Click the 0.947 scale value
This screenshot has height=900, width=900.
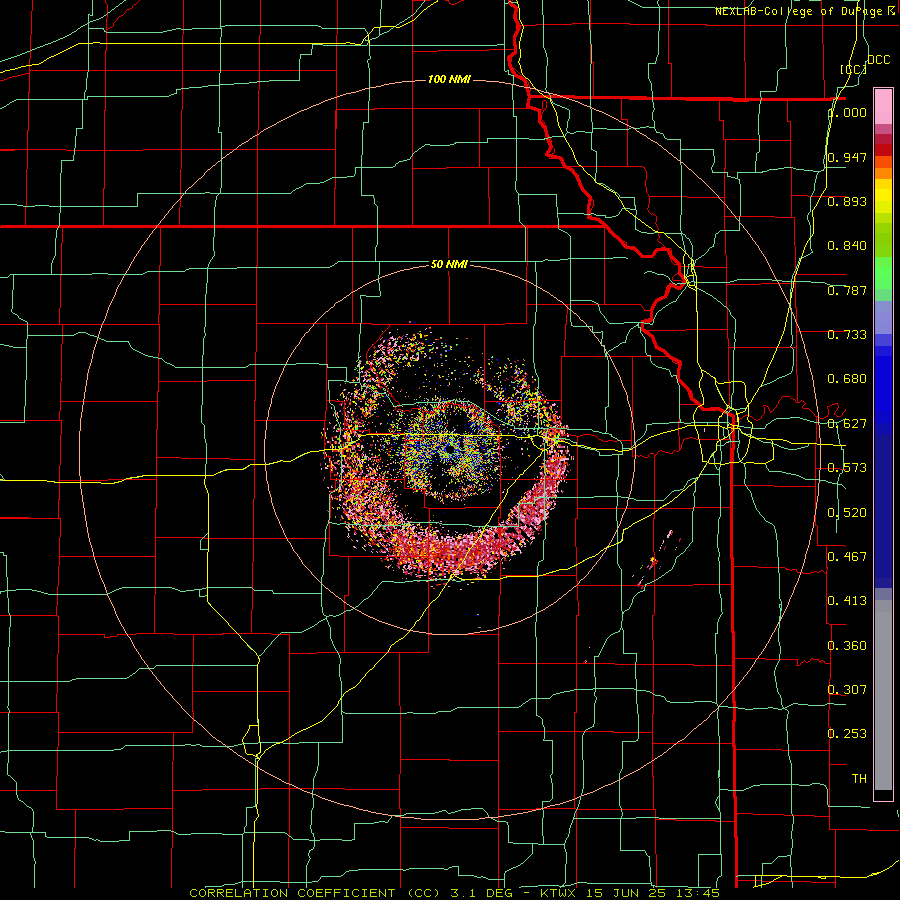pyautogui.click(x=847, y=157)
